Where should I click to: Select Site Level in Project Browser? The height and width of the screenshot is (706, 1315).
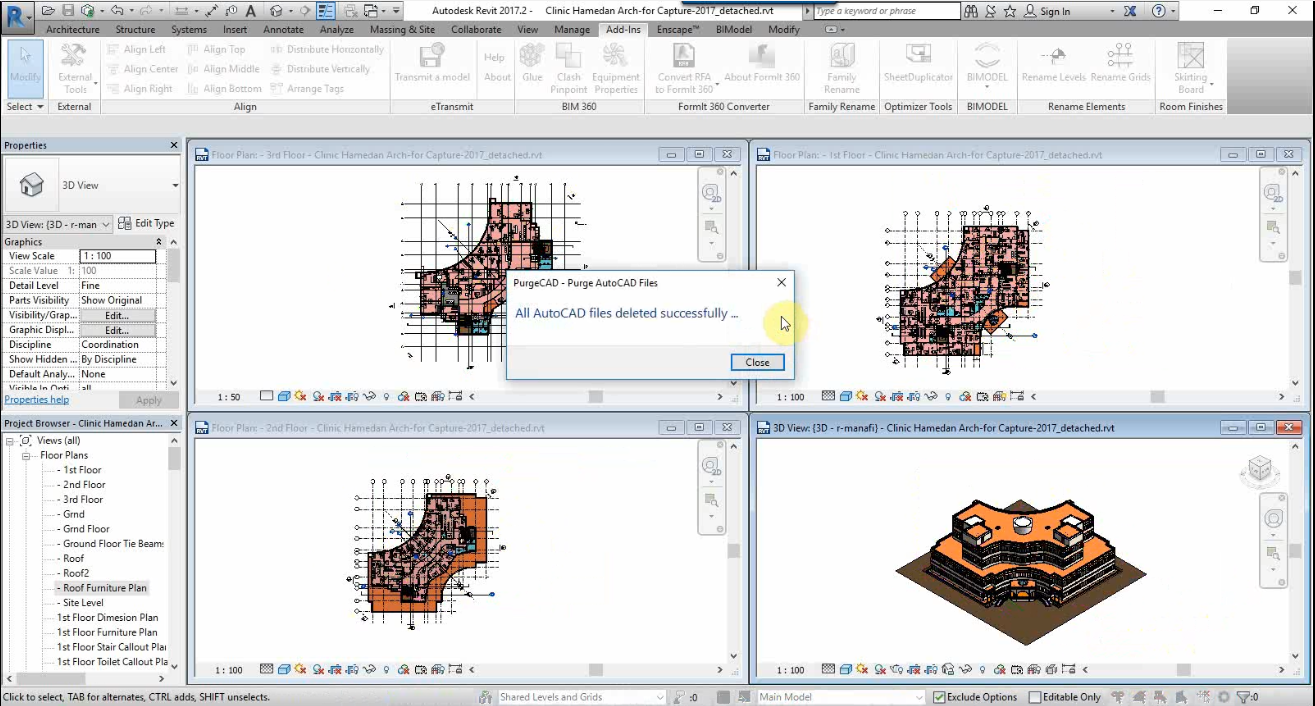click(x=83, y=603)
